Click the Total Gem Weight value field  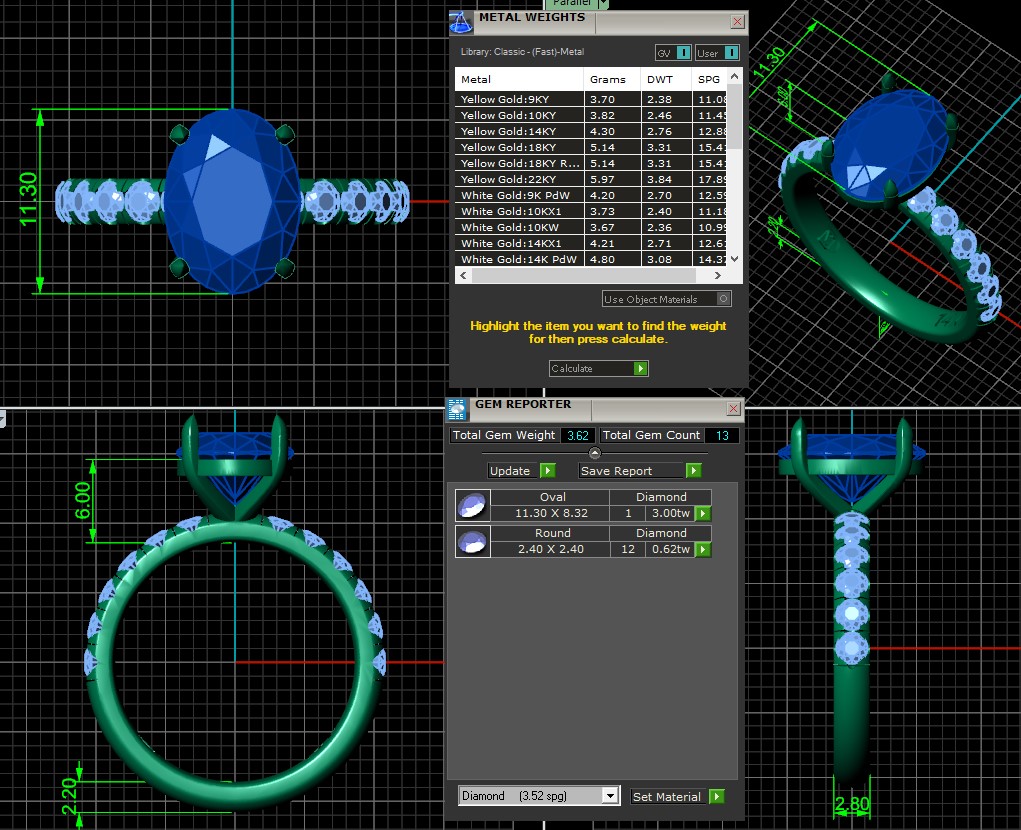pyautogui.click(x=577, y=436)
